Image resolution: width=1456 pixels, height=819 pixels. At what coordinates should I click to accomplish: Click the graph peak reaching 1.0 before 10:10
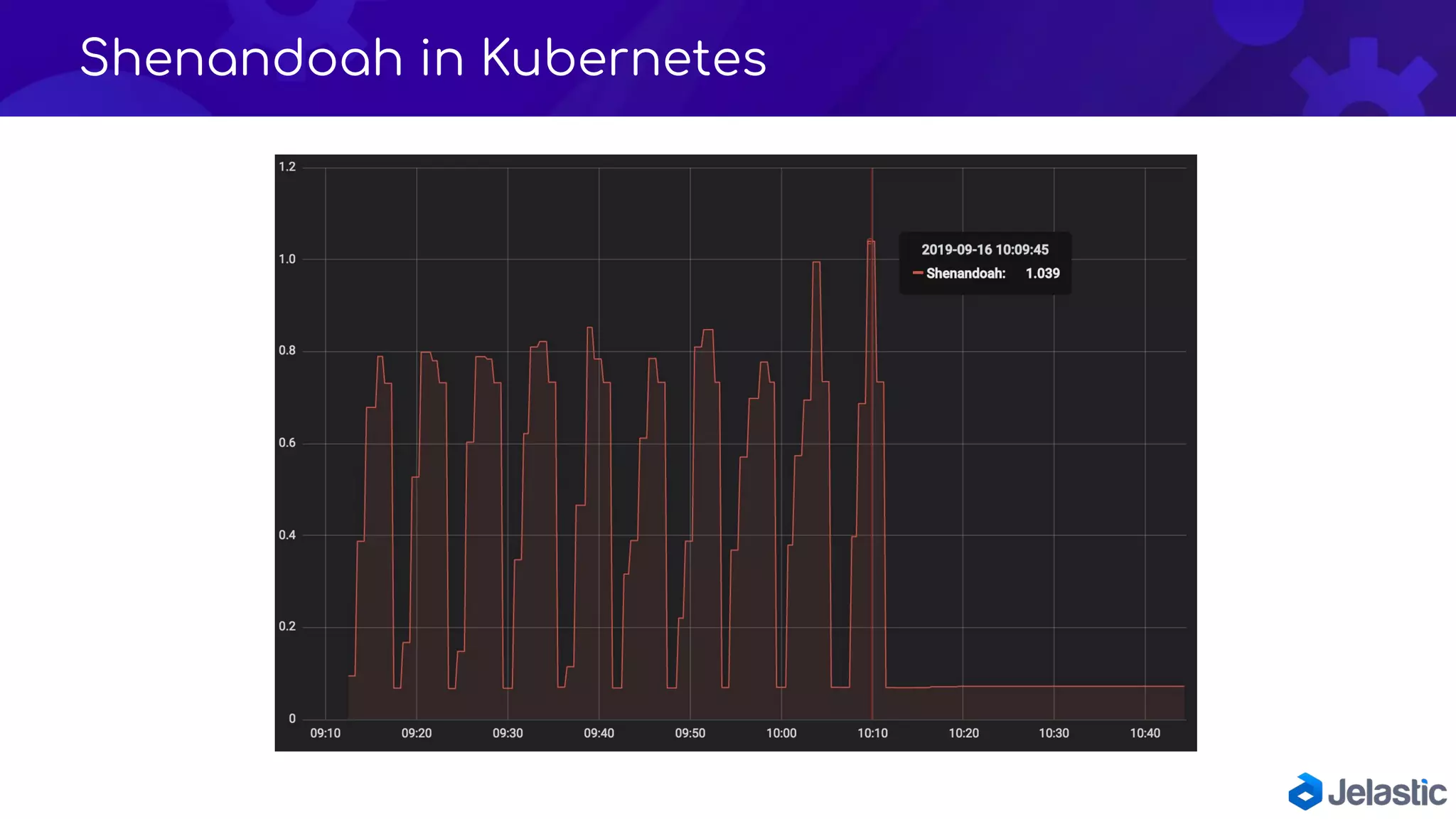pos(816,262)
